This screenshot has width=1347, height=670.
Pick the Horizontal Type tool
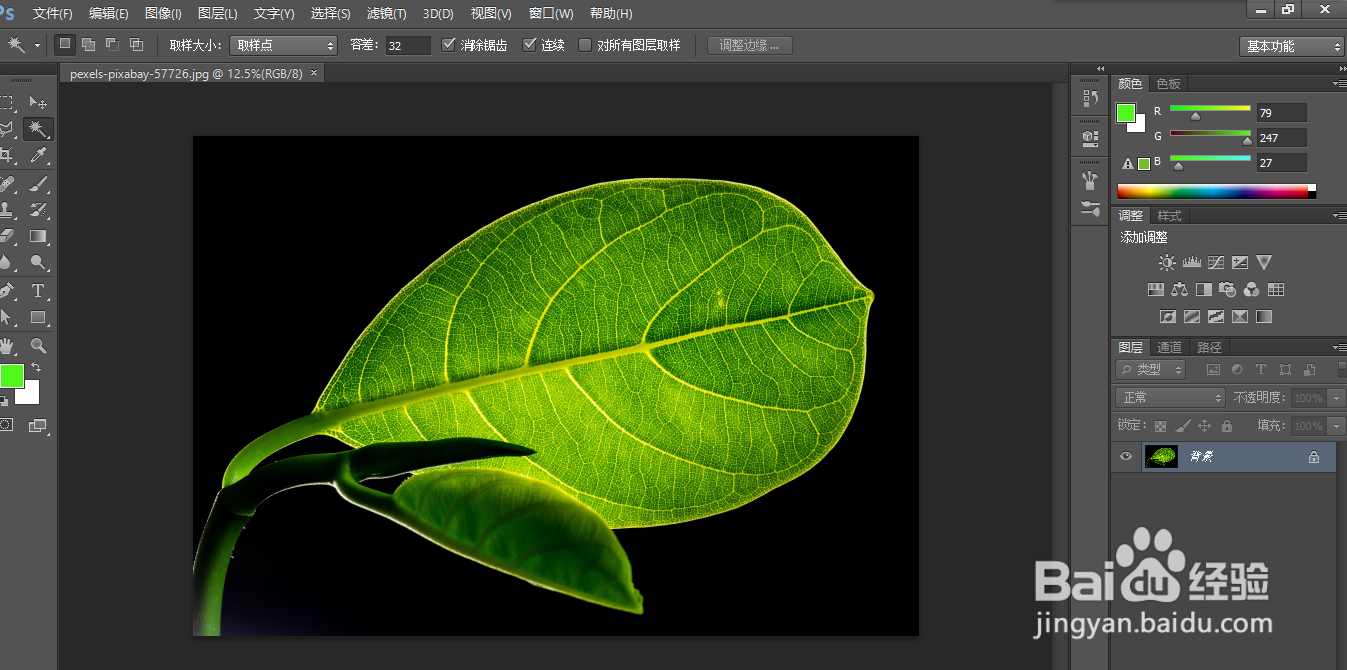point(38,291)
